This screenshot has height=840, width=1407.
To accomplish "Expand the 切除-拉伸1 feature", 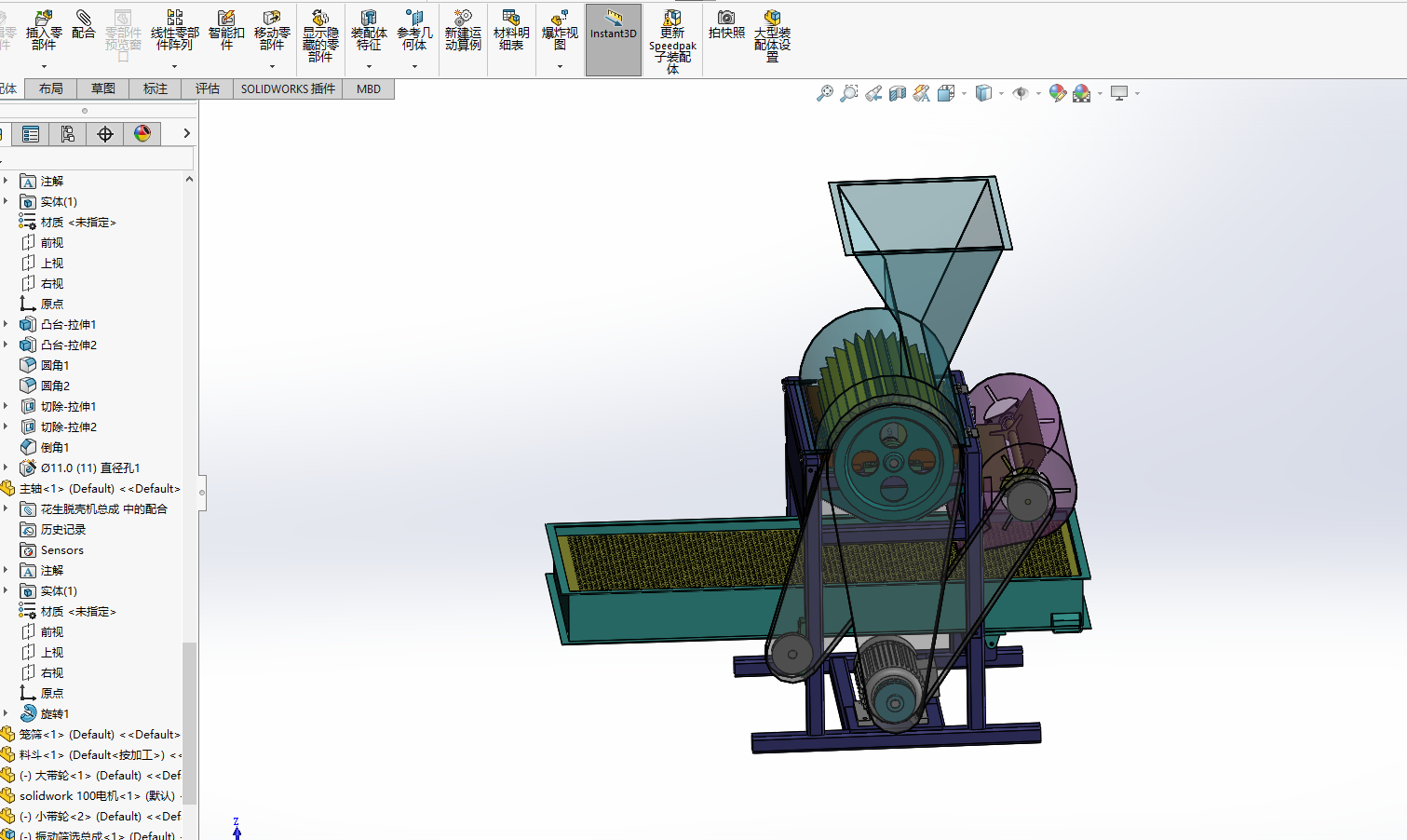I will click(6, 406).
